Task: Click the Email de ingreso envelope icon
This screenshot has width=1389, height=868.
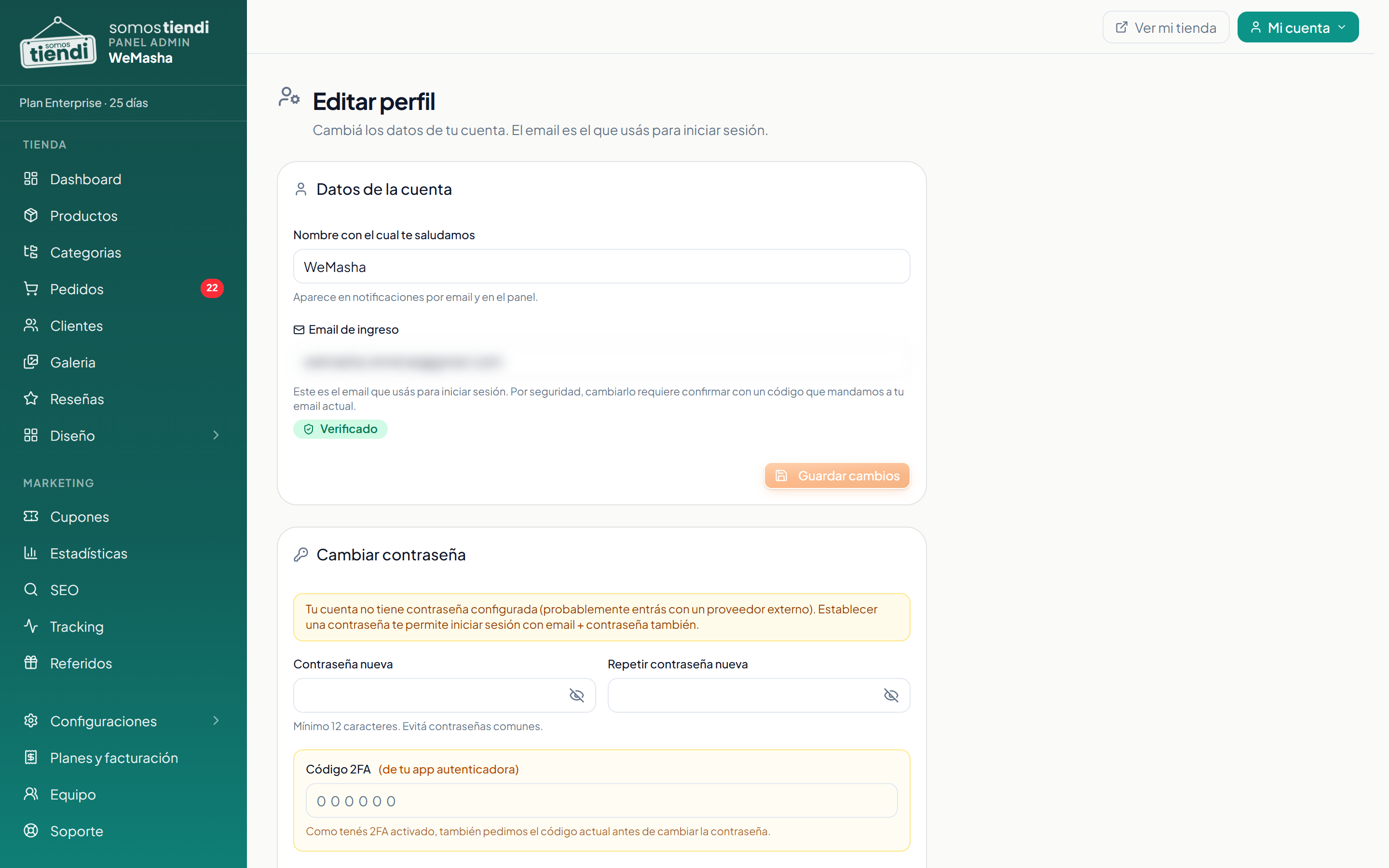Action: coord(299,329)
